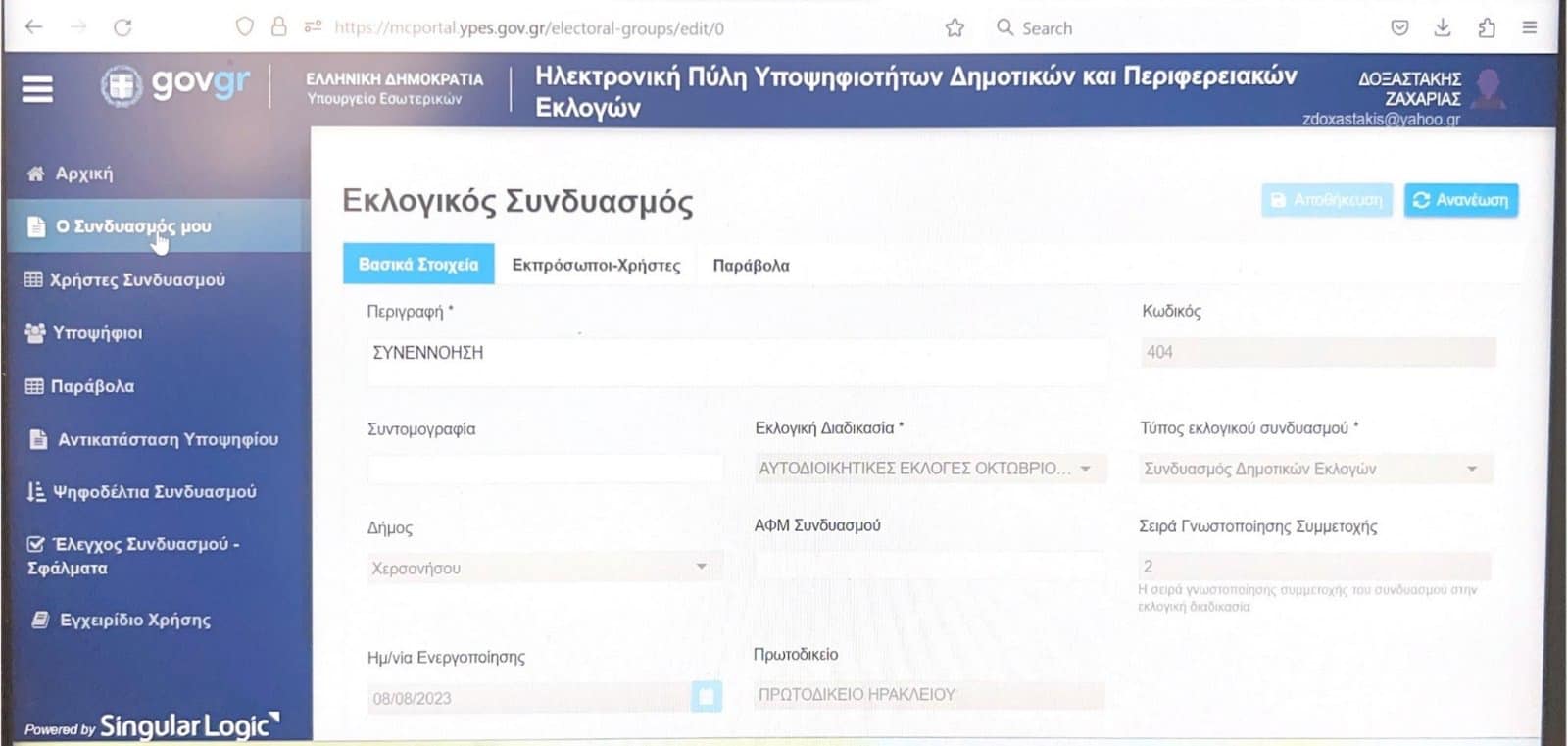1568x746 pixels.
Task: Open Ψηφοδέλτια Συνδυασμού in the sidebar
Action: [x=155, y=491]
